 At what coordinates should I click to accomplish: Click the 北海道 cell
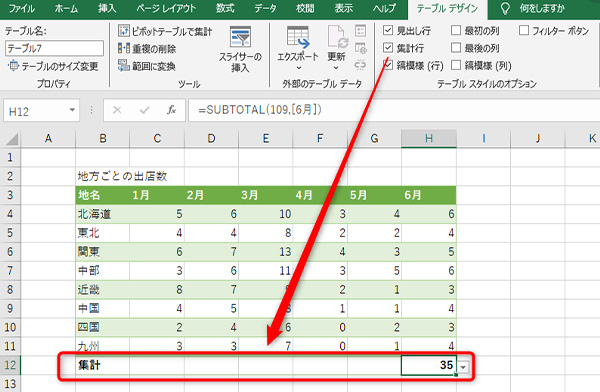pyautogui.click(x=103, y=214)
